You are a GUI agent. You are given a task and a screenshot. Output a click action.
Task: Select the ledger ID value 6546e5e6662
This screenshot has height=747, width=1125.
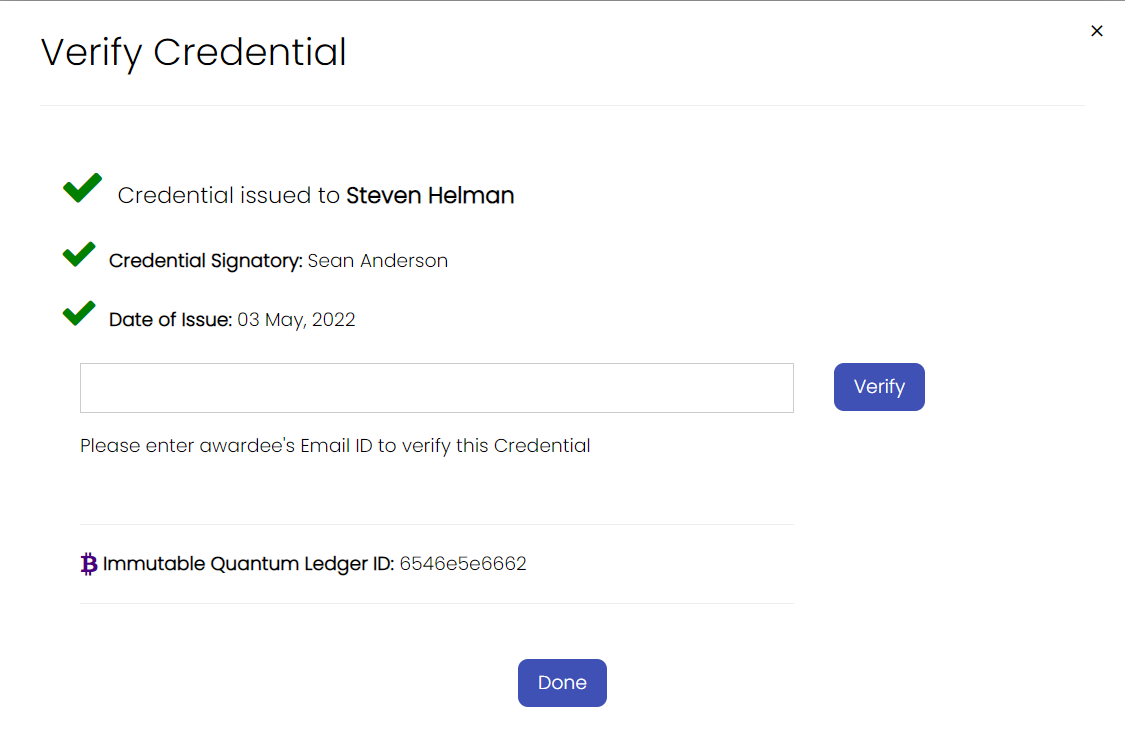pyautogui.click(x=463, y=563)
